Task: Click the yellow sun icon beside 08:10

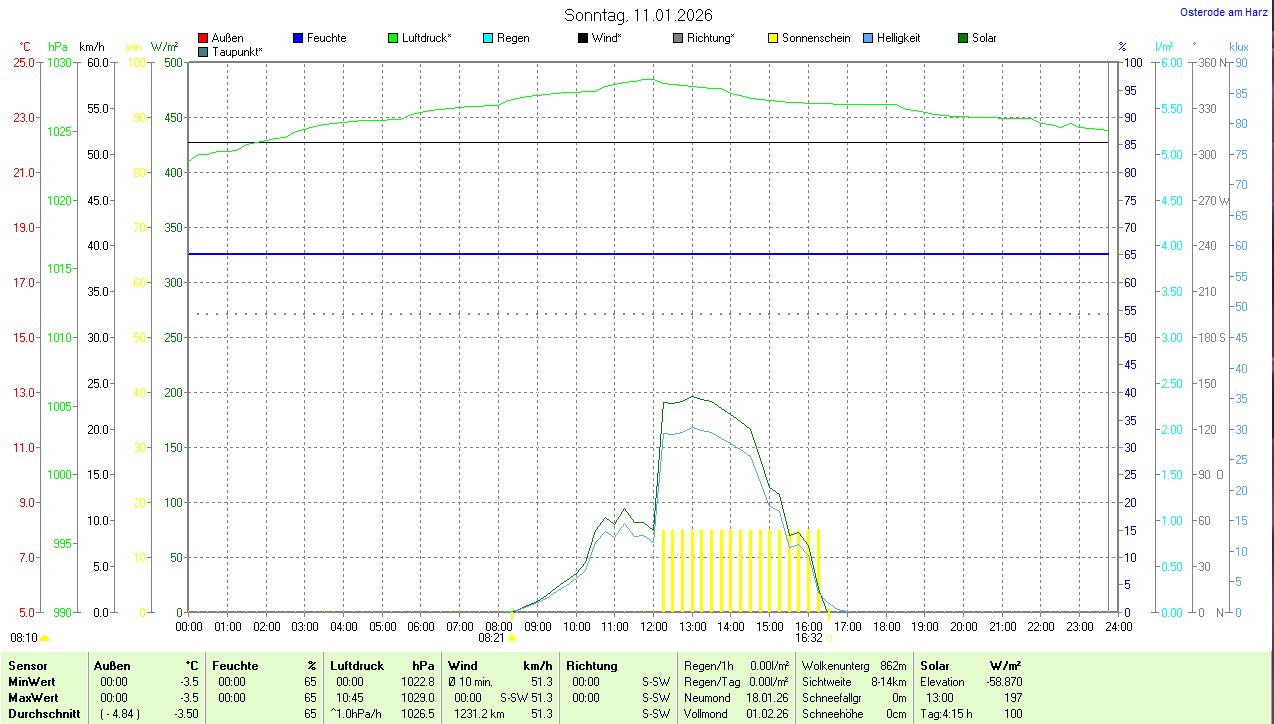Action: point(44,637)
